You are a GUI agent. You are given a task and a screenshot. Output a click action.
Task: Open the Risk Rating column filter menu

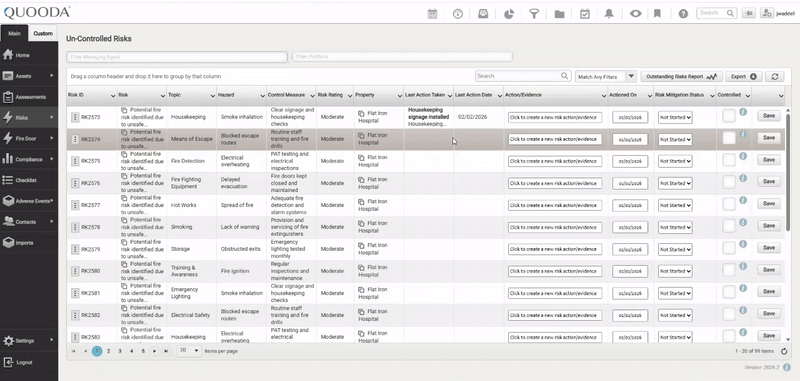pos(349,96)
